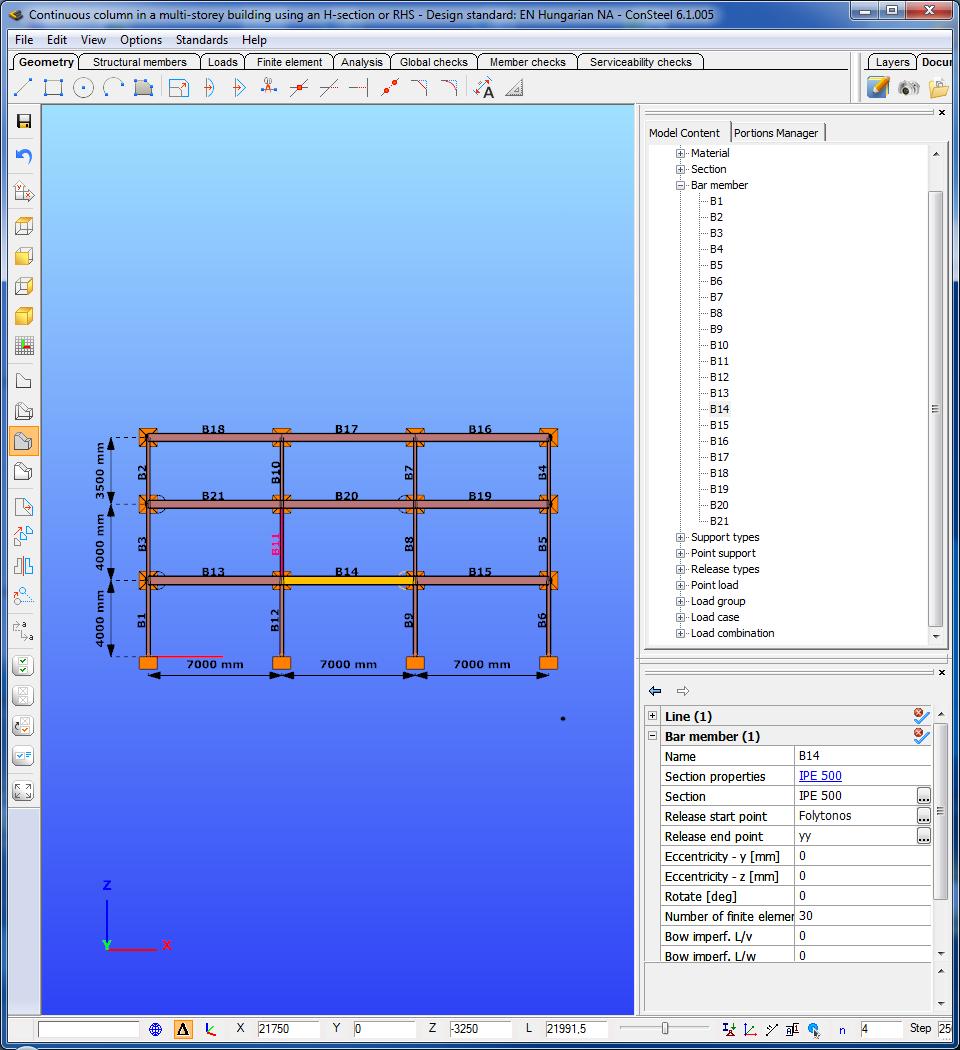
Task: Open the Layers tab
Action: [892, 62]
